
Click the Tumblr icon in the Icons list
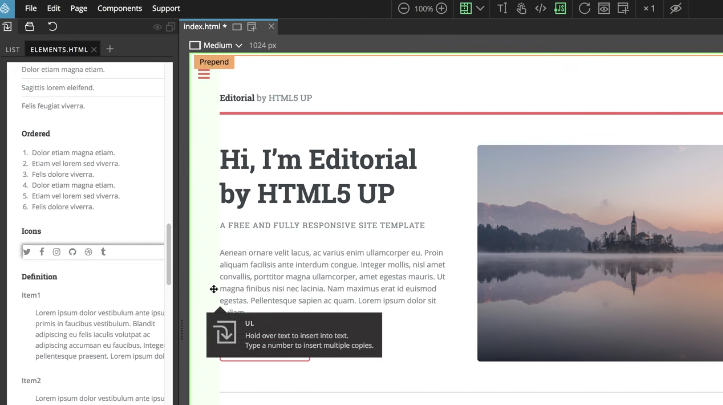point(103,252)
